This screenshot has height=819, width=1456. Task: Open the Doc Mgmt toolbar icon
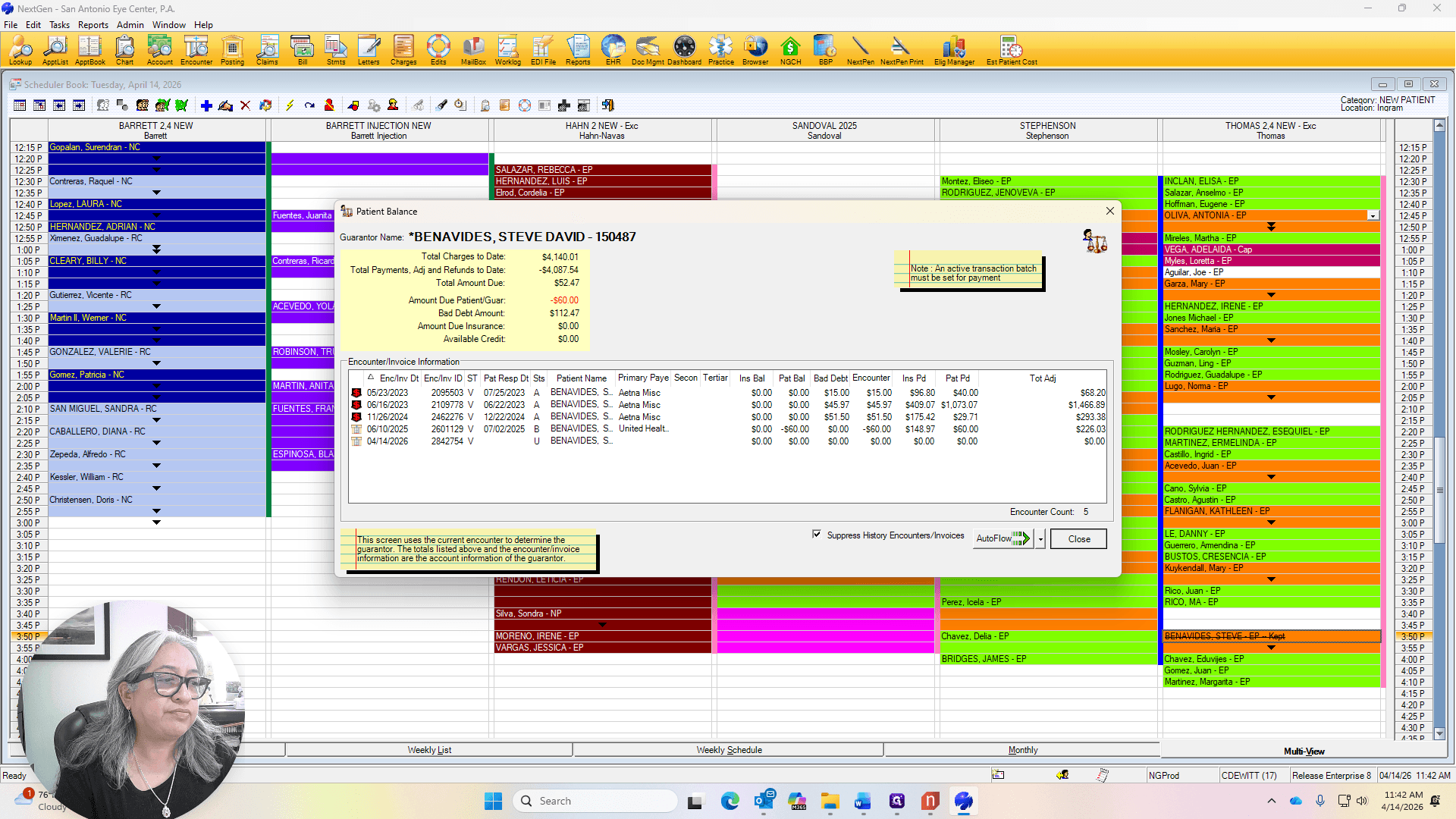(x=648, y=50)
